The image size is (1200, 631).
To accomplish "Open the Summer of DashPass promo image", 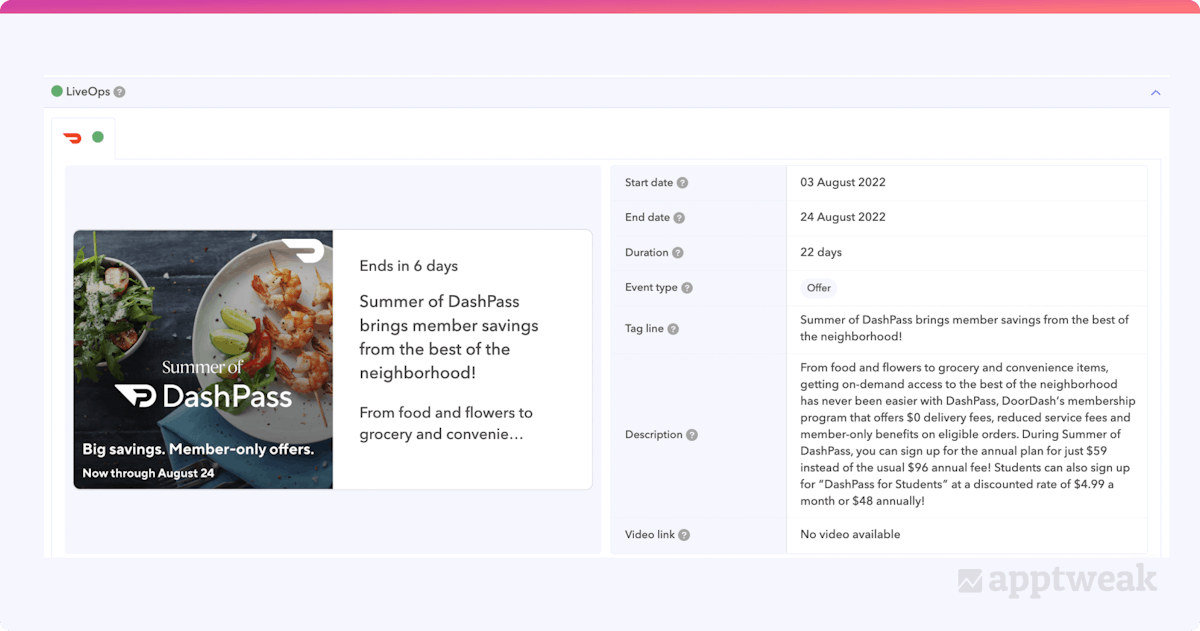I will (203, 360).
